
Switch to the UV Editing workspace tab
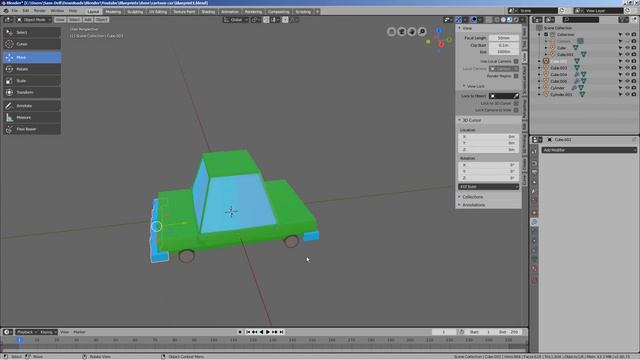pyautogui.click(x=158, y=11)
